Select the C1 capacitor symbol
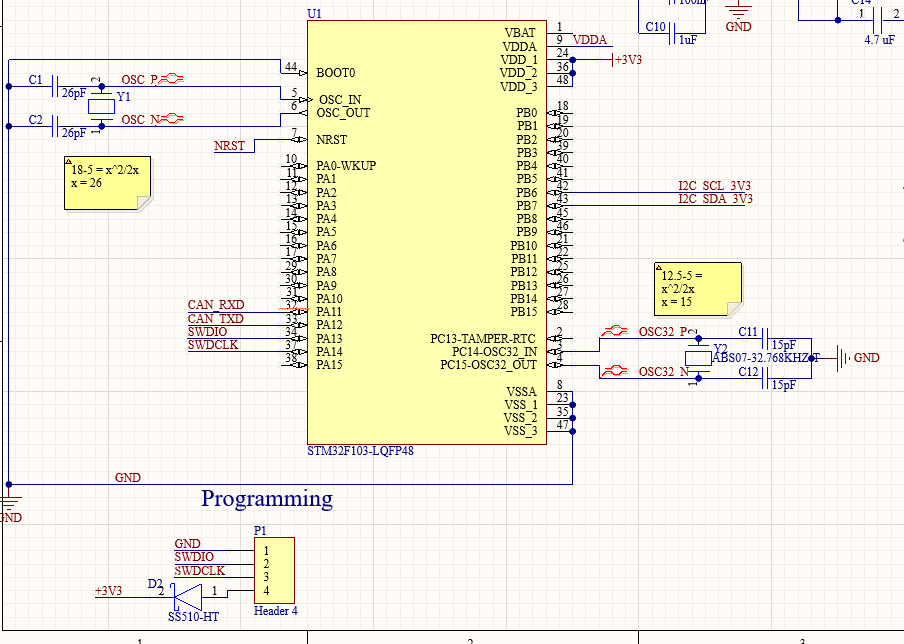The image size is (904, 644). [x=55, y=86]
